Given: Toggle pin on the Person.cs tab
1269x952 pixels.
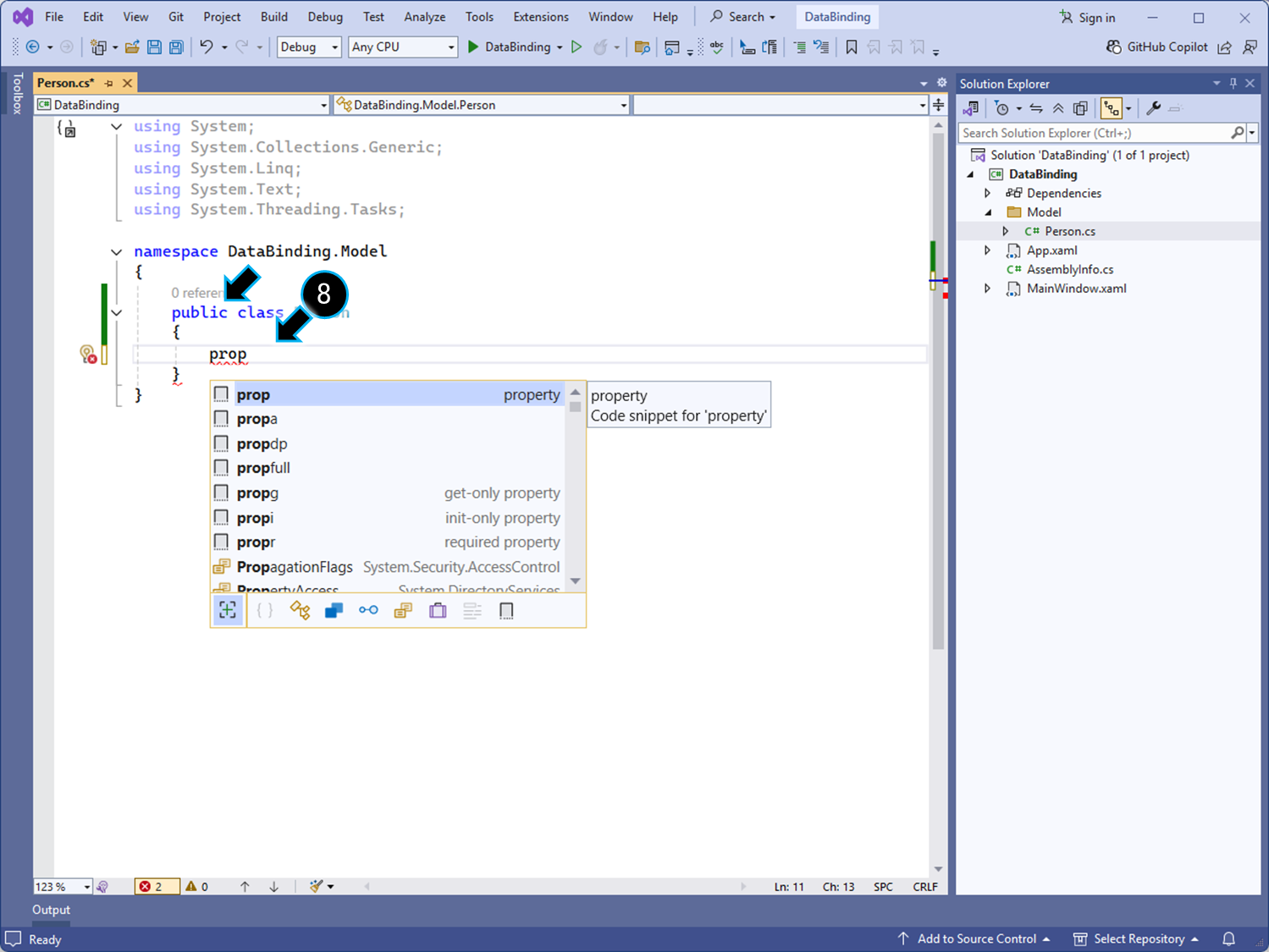Looking at the screenshot, I should [108, 83].
